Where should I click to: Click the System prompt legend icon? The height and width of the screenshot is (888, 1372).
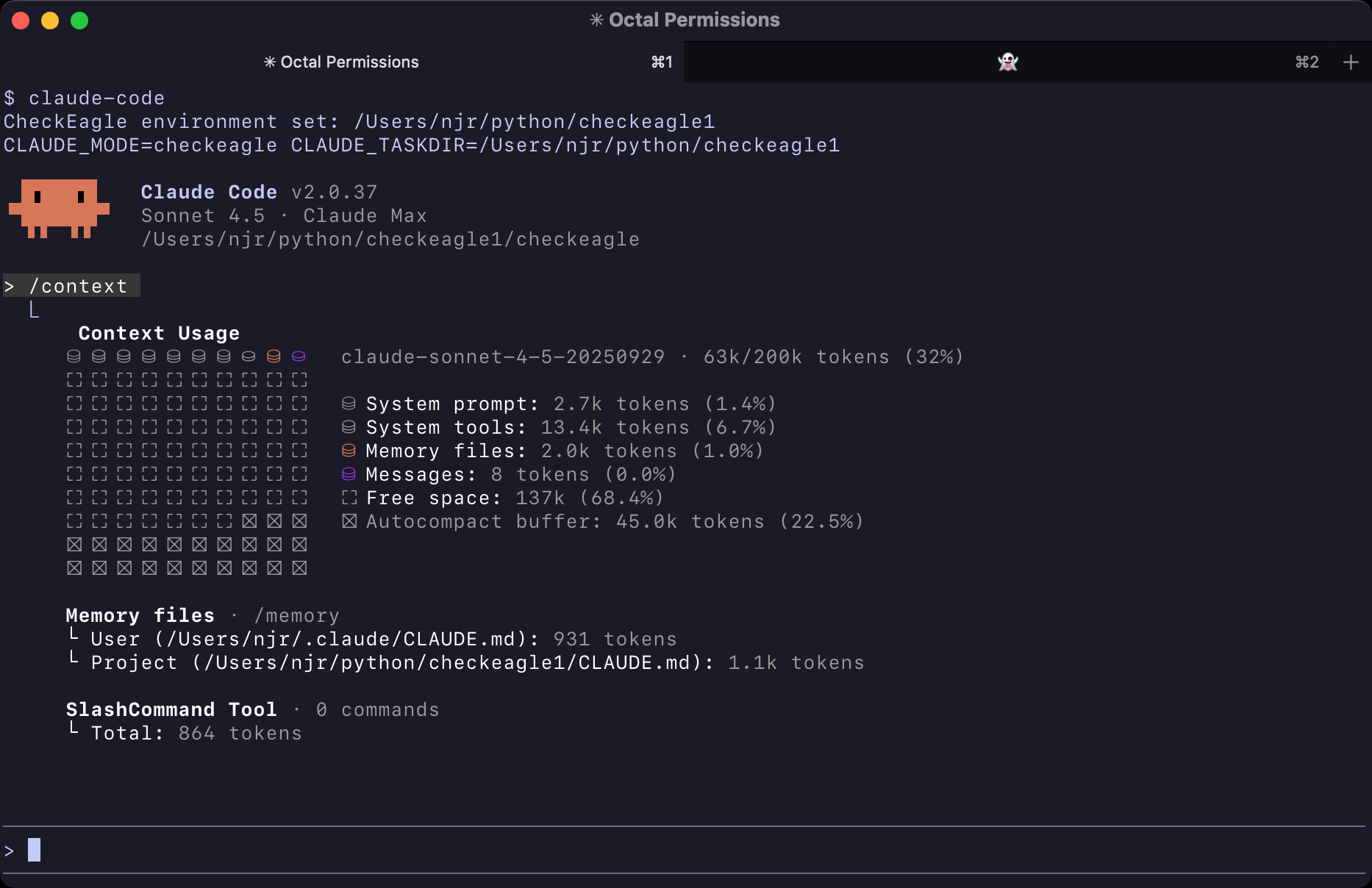click(349, 404)
